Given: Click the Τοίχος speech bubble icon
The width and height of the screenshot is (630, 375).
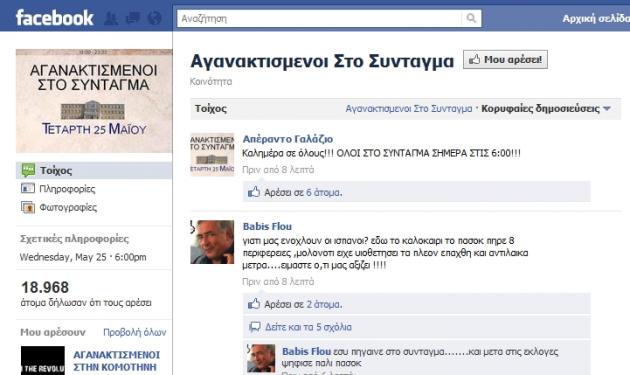Looking at the screenshot, I should (28, 170).
